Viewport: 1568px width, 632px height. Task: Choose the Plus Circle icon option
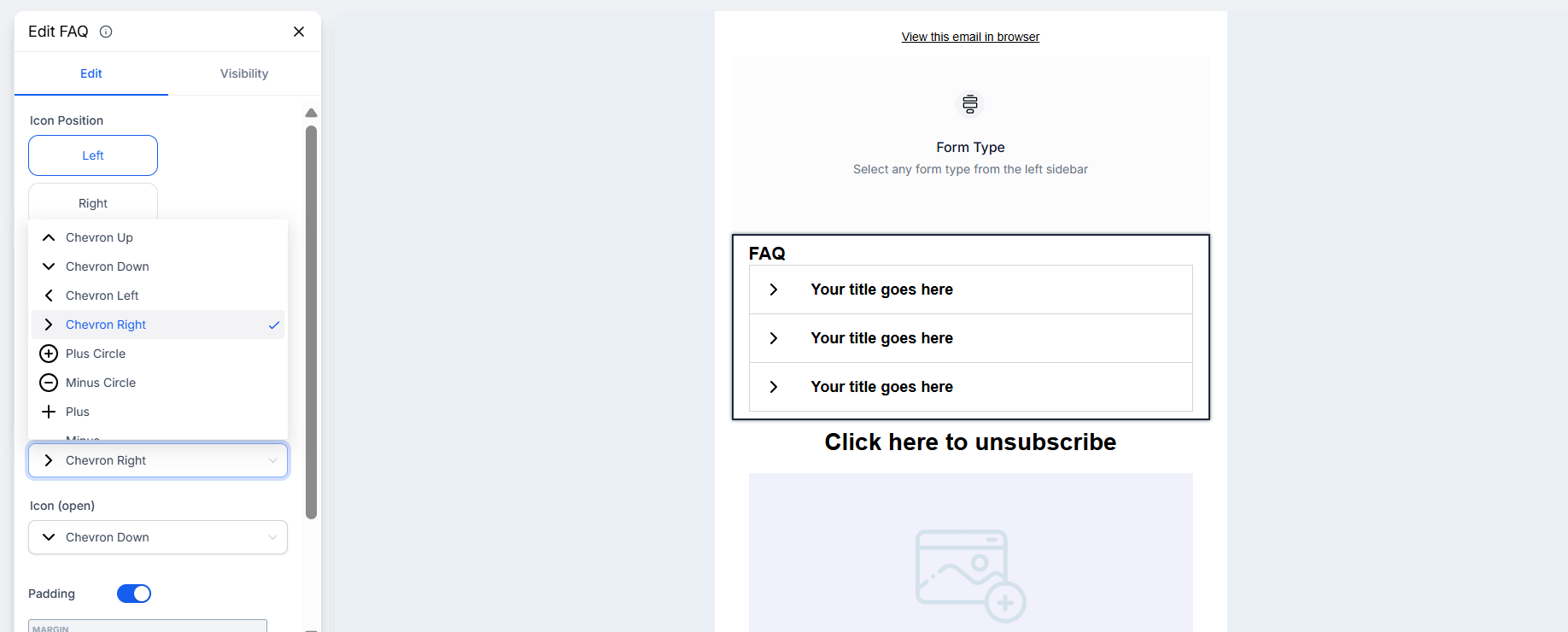[x=96, y=354]
